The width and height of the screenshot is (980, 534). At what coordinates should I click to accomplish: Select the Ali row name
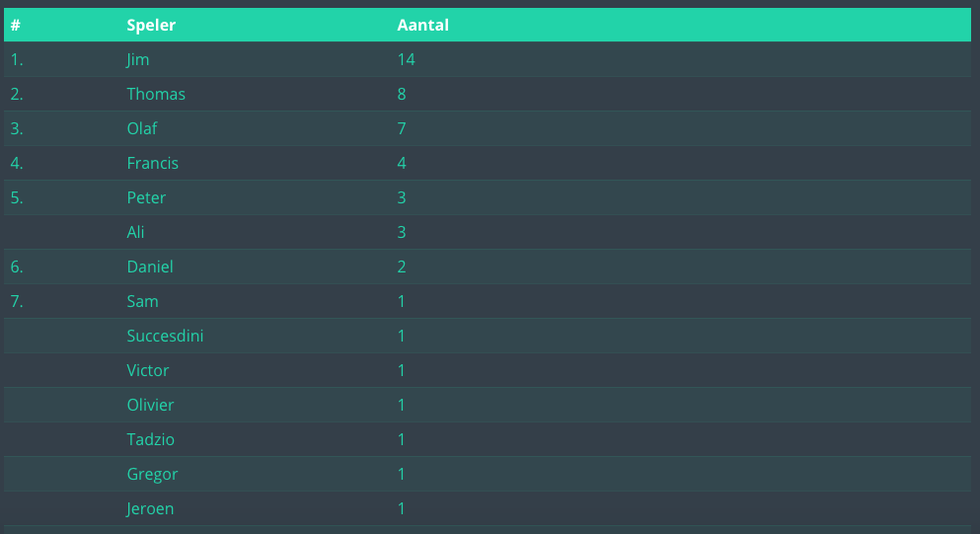point(136,232)
